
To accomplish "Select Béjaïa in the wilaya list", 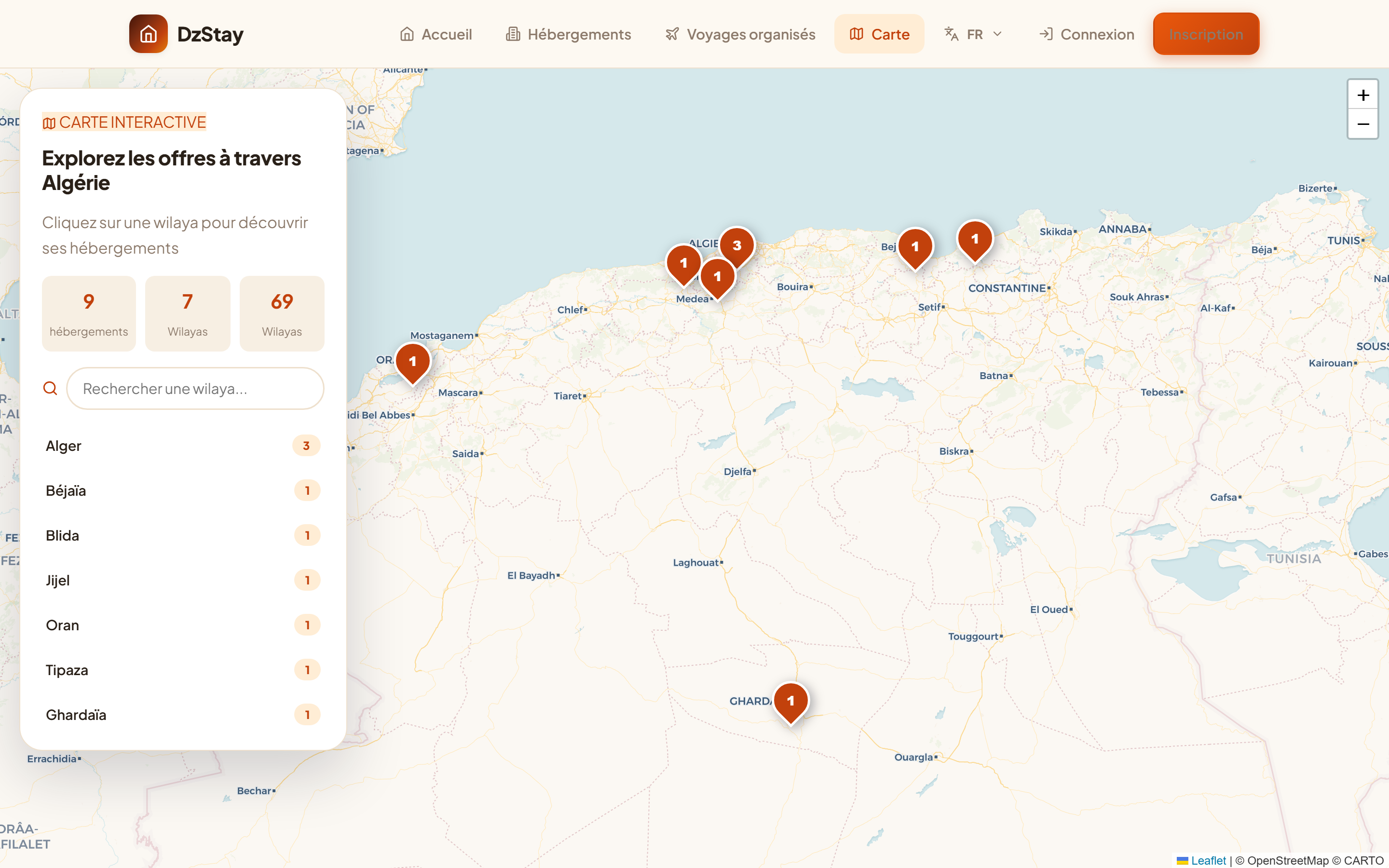I will (183, 490).
